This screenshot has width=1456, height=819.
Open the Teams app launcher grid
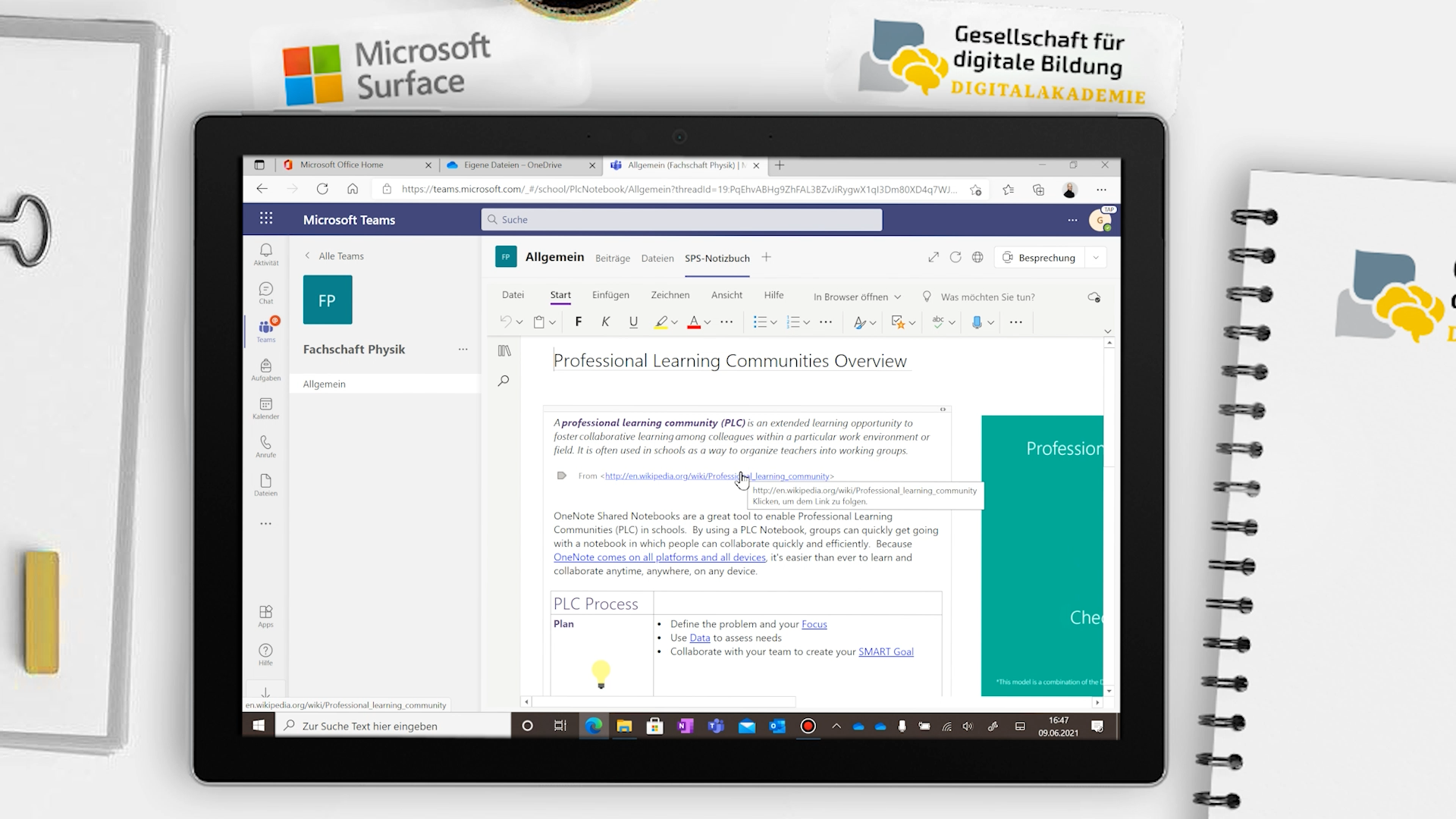[266, 218]
